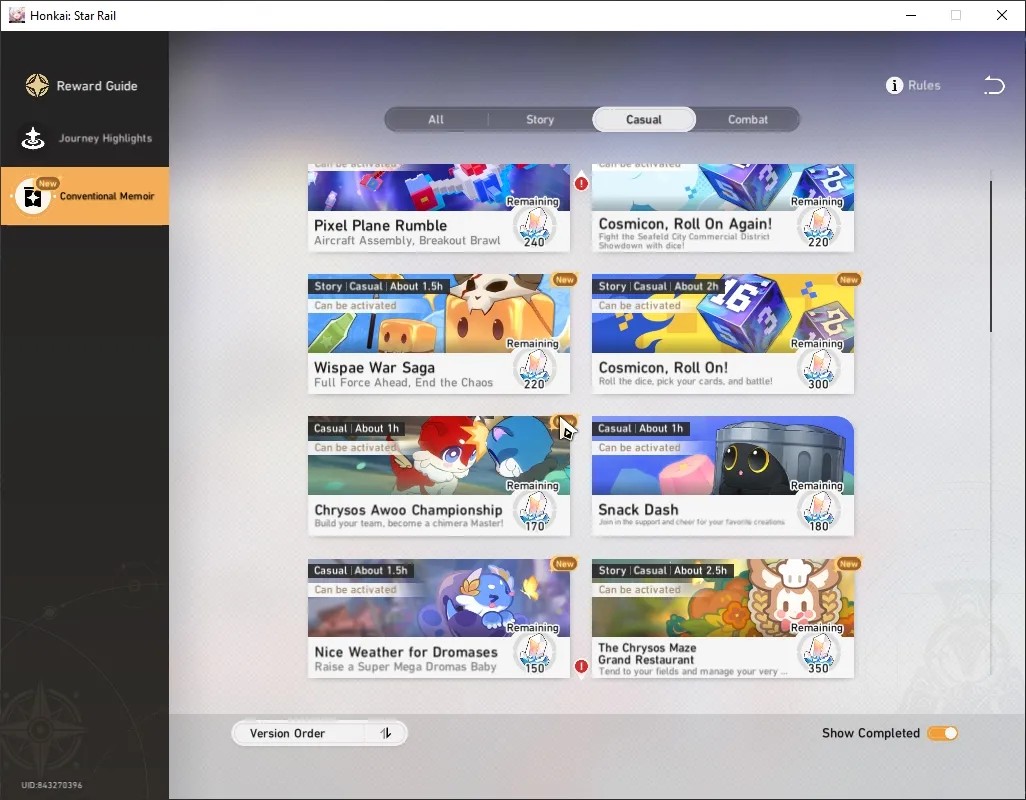Toggle the Show Completed switch

click(x=942, y=733)
